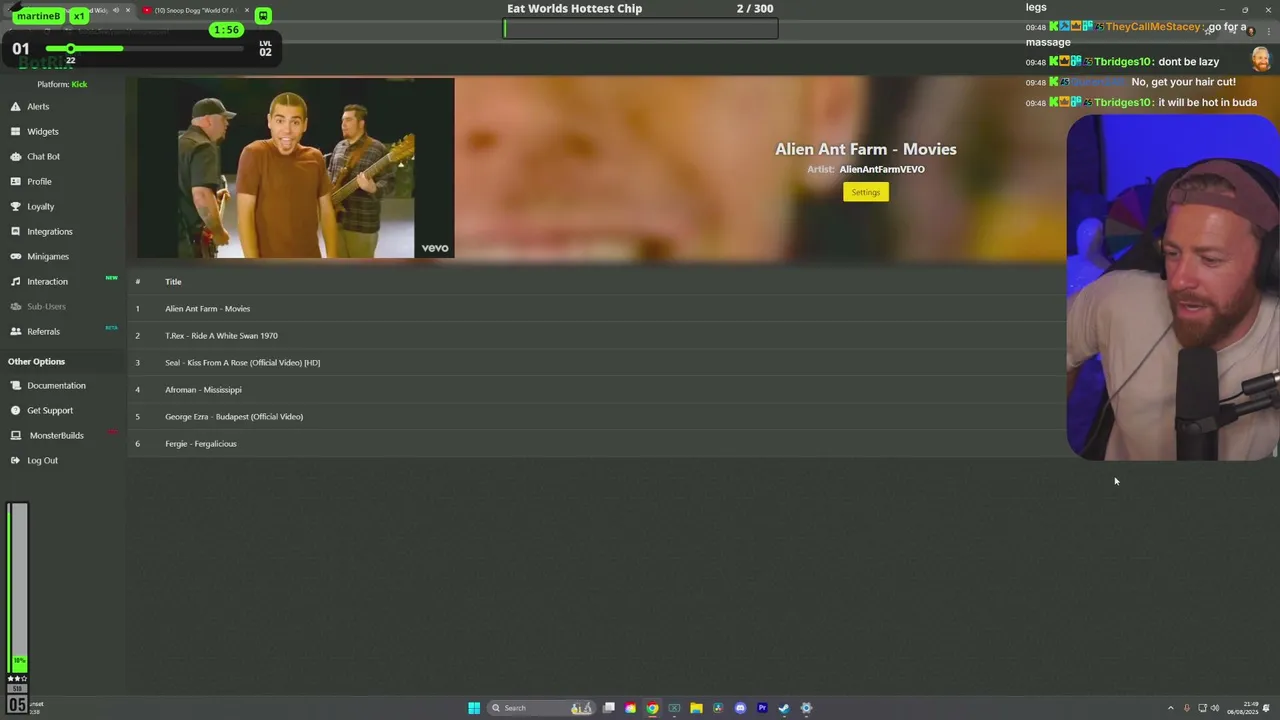Open the Profile page
Screen dimensions: 1280x720
tap(39, 181)
